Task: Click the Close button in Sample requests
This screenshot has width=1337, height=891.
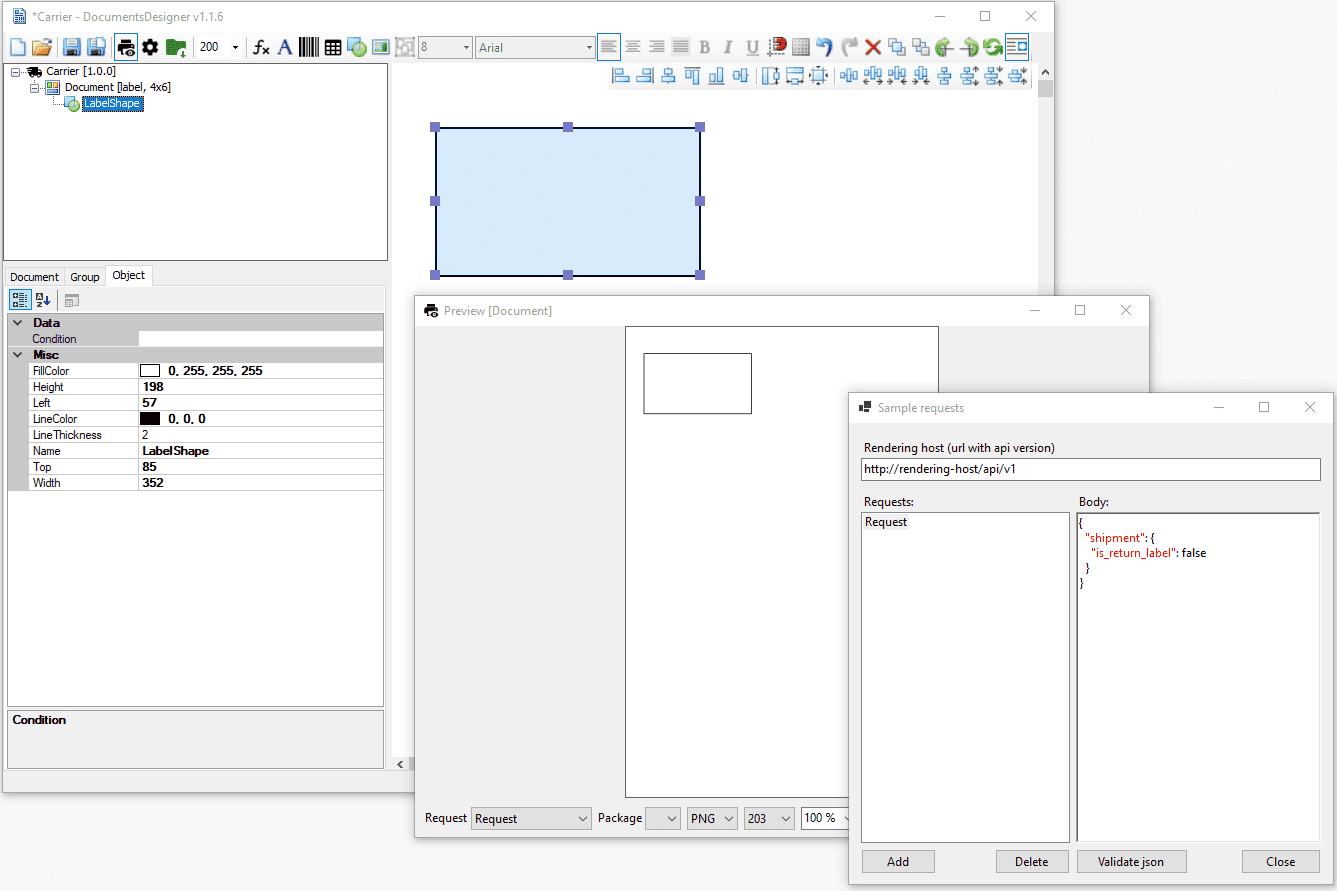Action: click(x=1280, y=862)
